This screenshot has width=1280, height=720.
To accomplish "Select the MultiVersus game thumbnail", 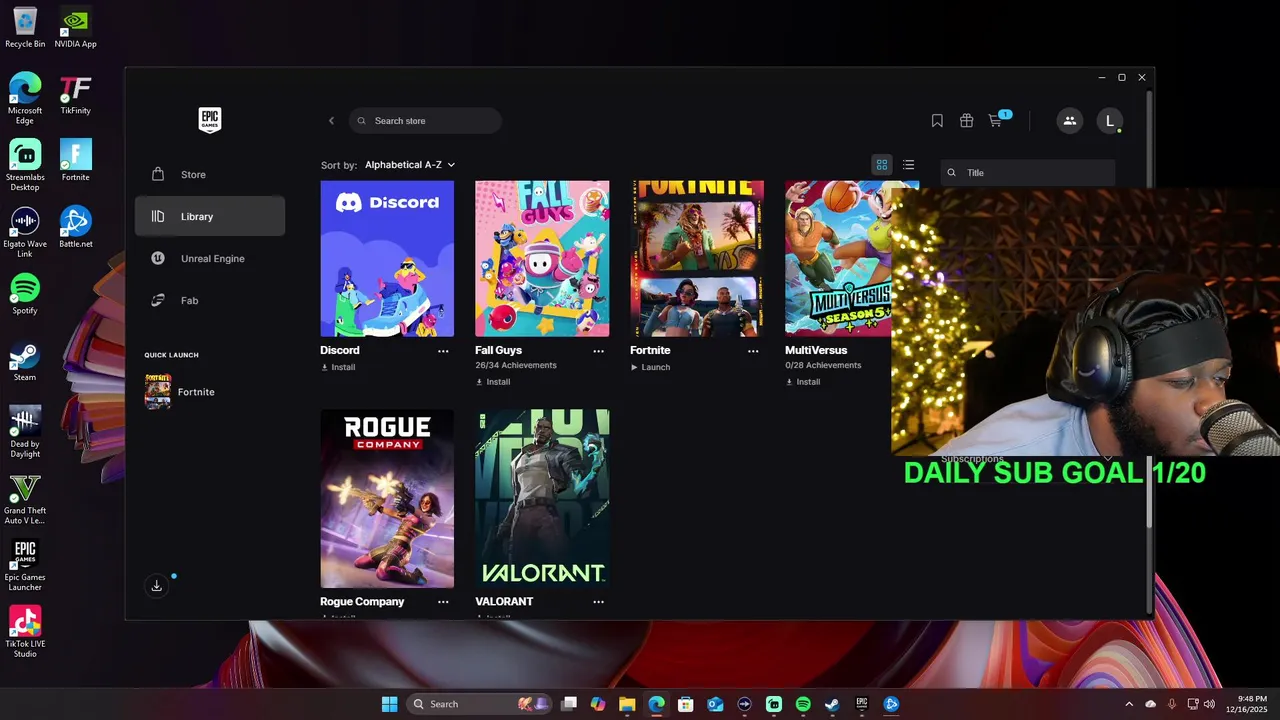I will (x=838, y=259).
